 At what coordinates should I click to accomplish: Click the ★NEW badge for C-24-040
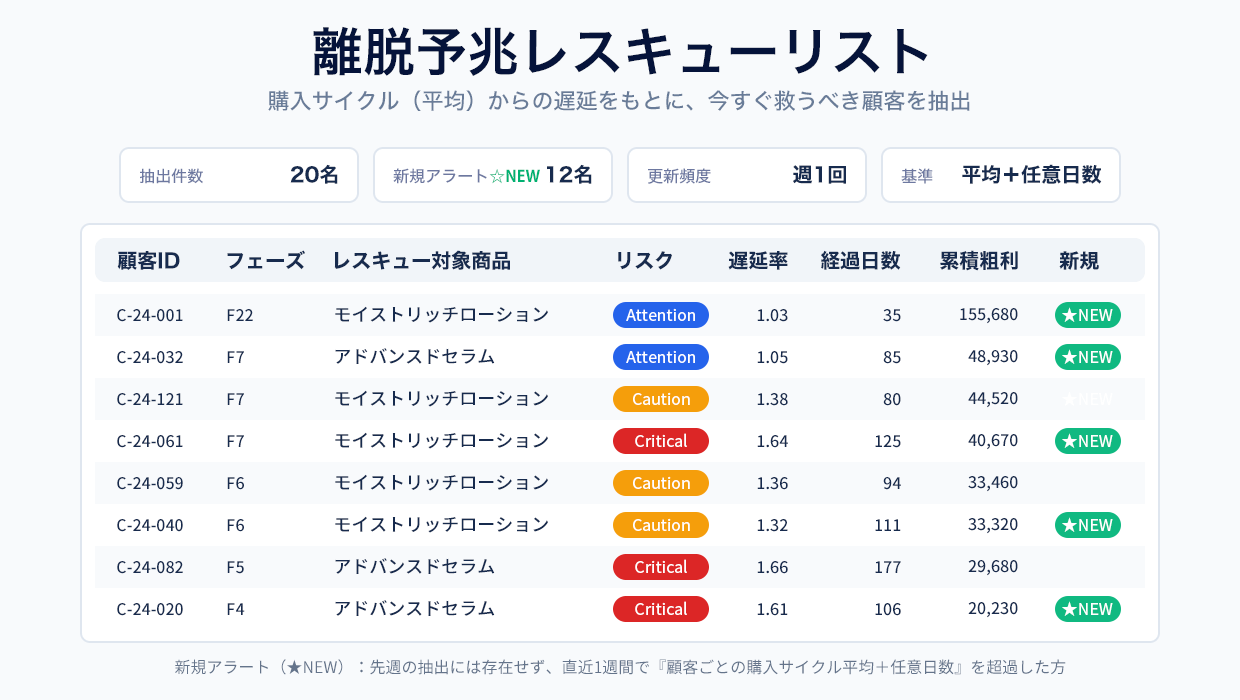(x=1087, y=525)
